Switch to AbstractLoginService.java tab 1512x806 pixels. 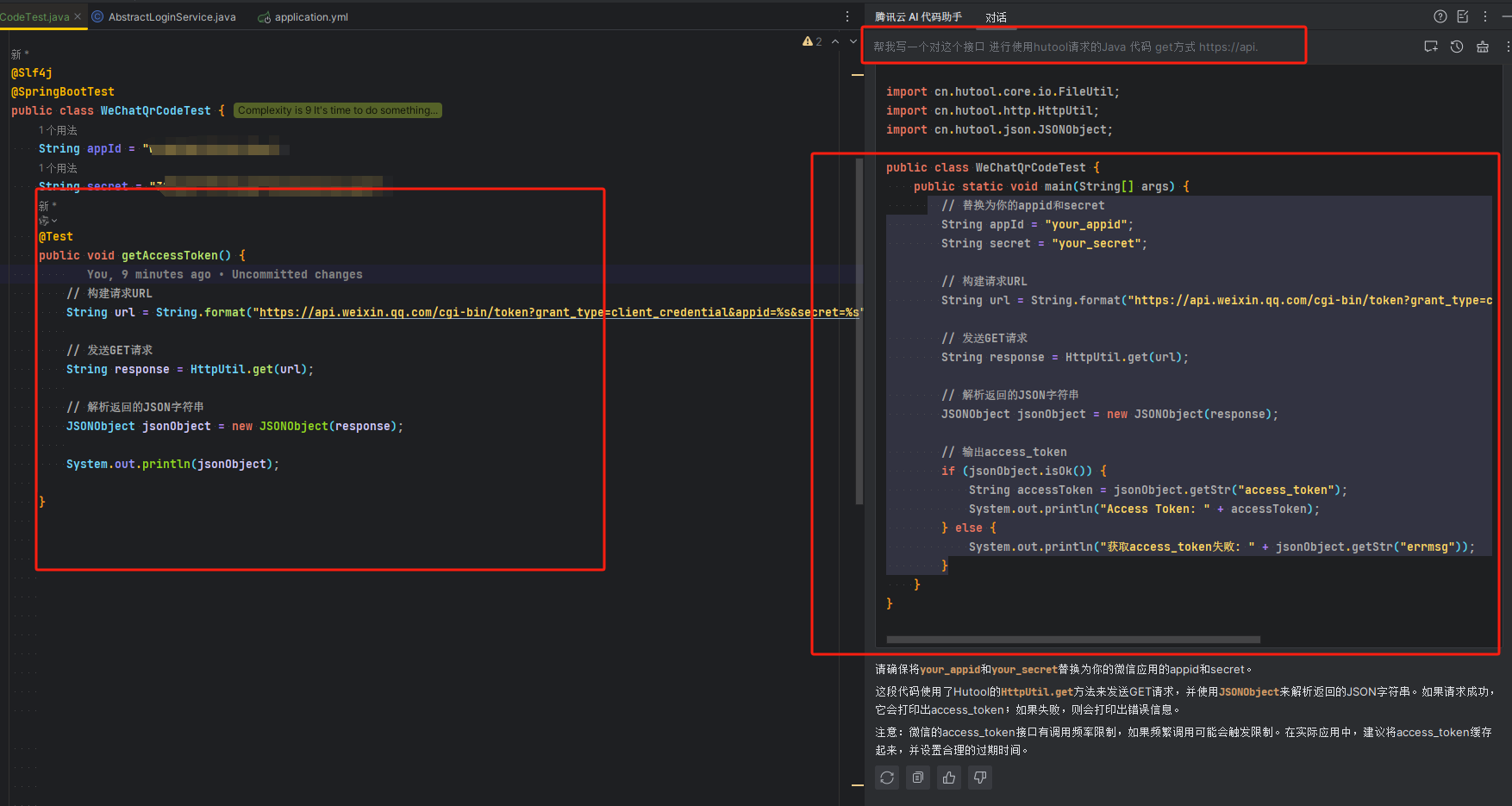[x=172, y=16]
